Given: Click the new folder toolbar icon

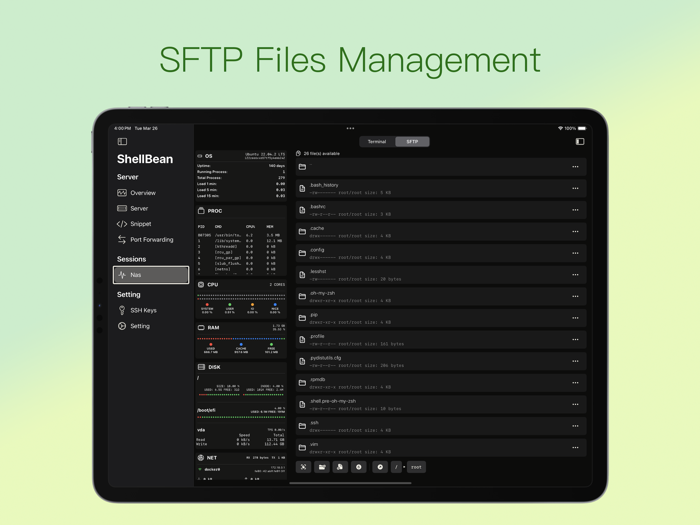Looking at the screenshot, I should click(x=322, y=467).
